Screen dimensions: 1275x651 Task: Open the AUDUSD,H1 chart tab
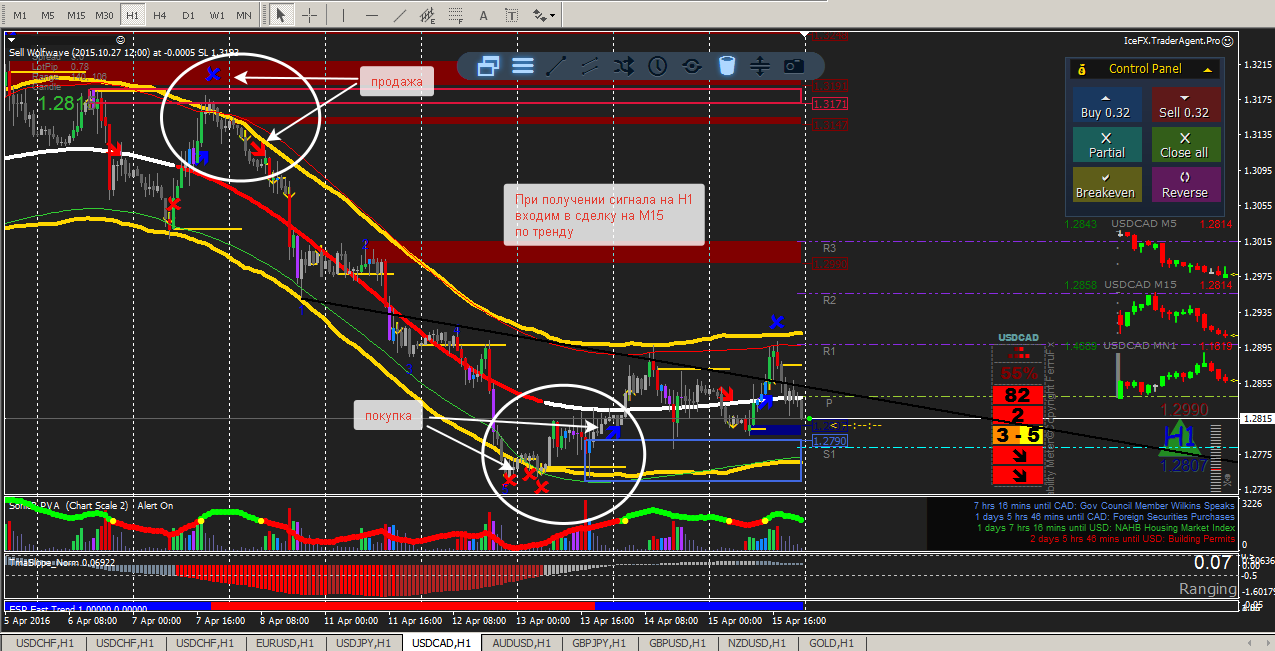tap(521, 643)
